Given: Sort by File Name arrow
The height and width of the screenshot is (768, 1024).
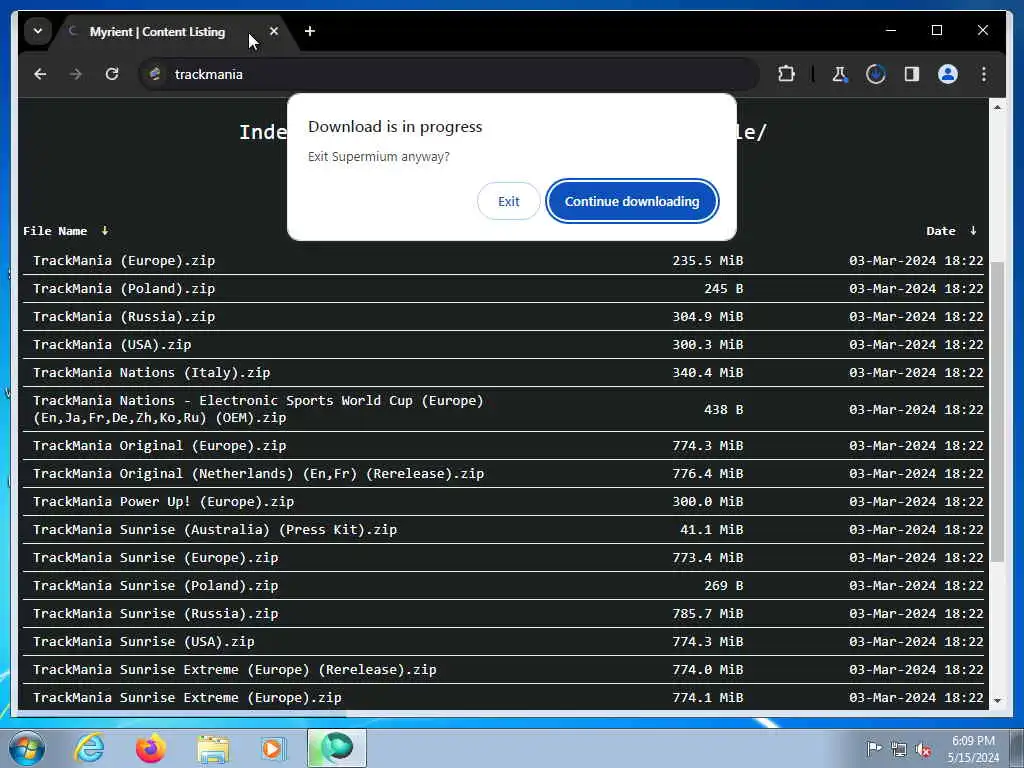Looking at the screenshot, I should click(x=104, y=231).
